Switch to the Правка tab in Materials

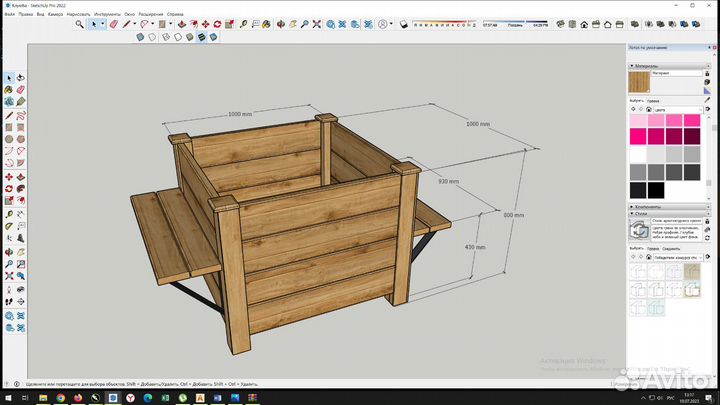click(x=653, y=101)
